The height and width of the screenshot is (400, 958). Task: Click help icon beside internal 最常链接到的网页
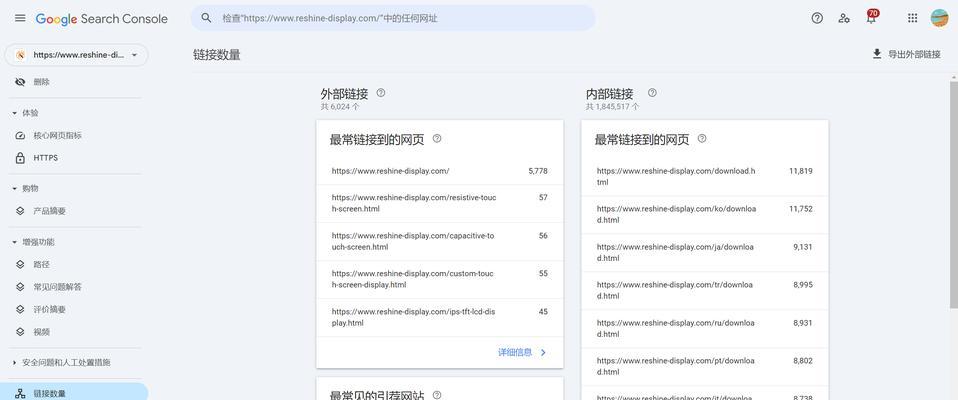[702, 139]
